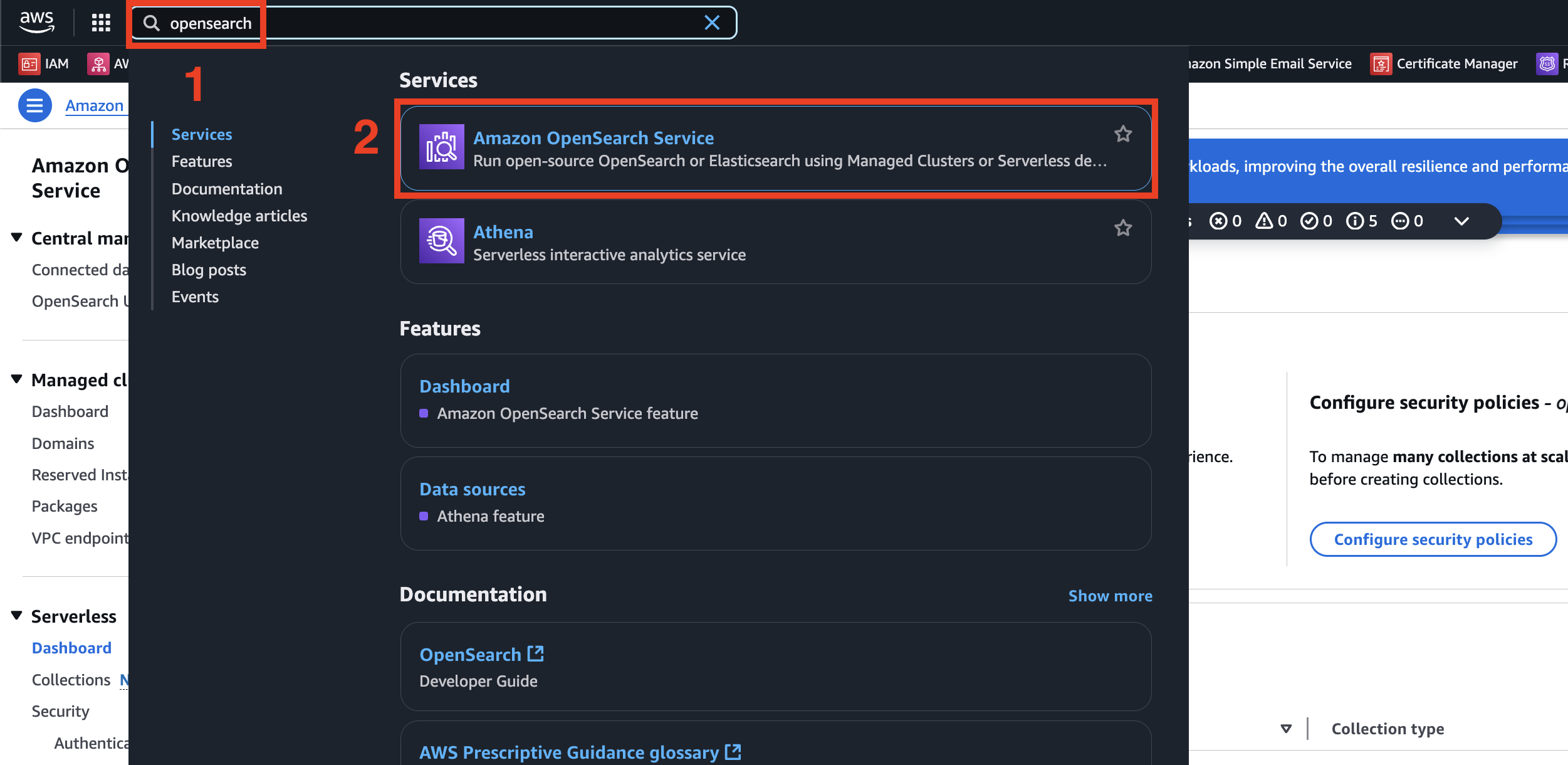Open the services grid menu icon

pos(101,23)
